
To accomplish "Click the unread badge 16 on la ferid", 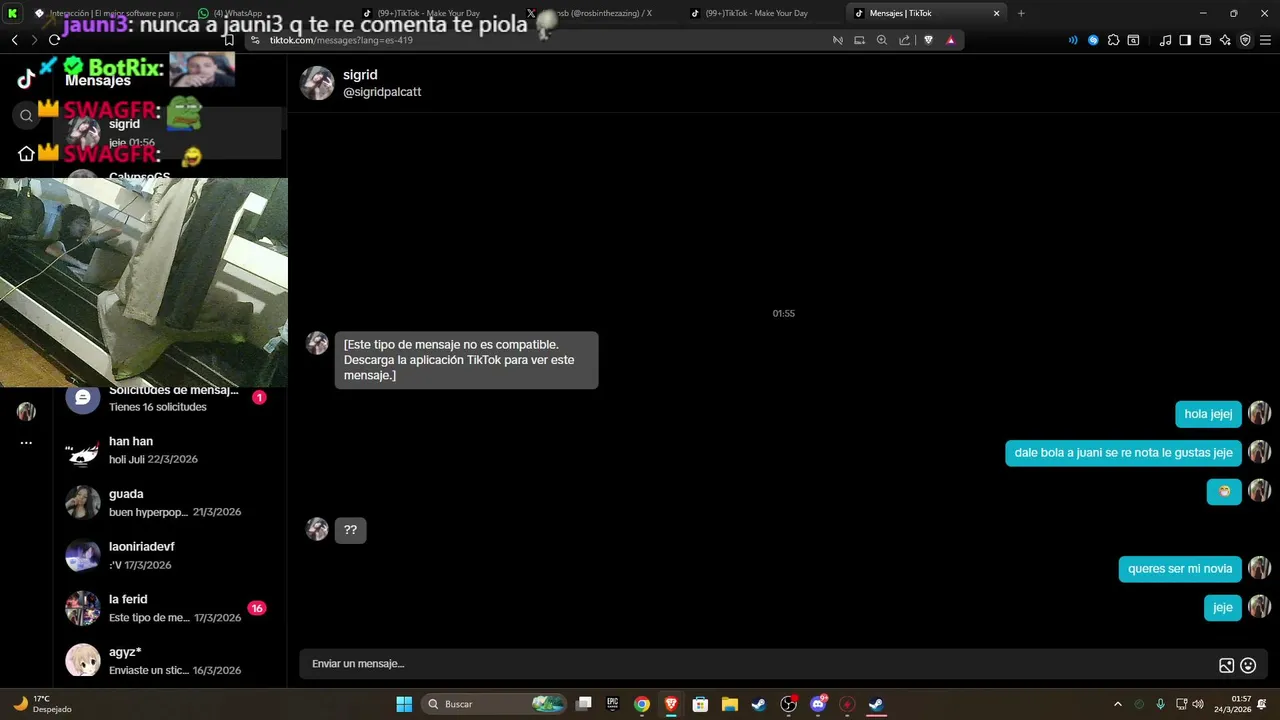I will [257, 608].
